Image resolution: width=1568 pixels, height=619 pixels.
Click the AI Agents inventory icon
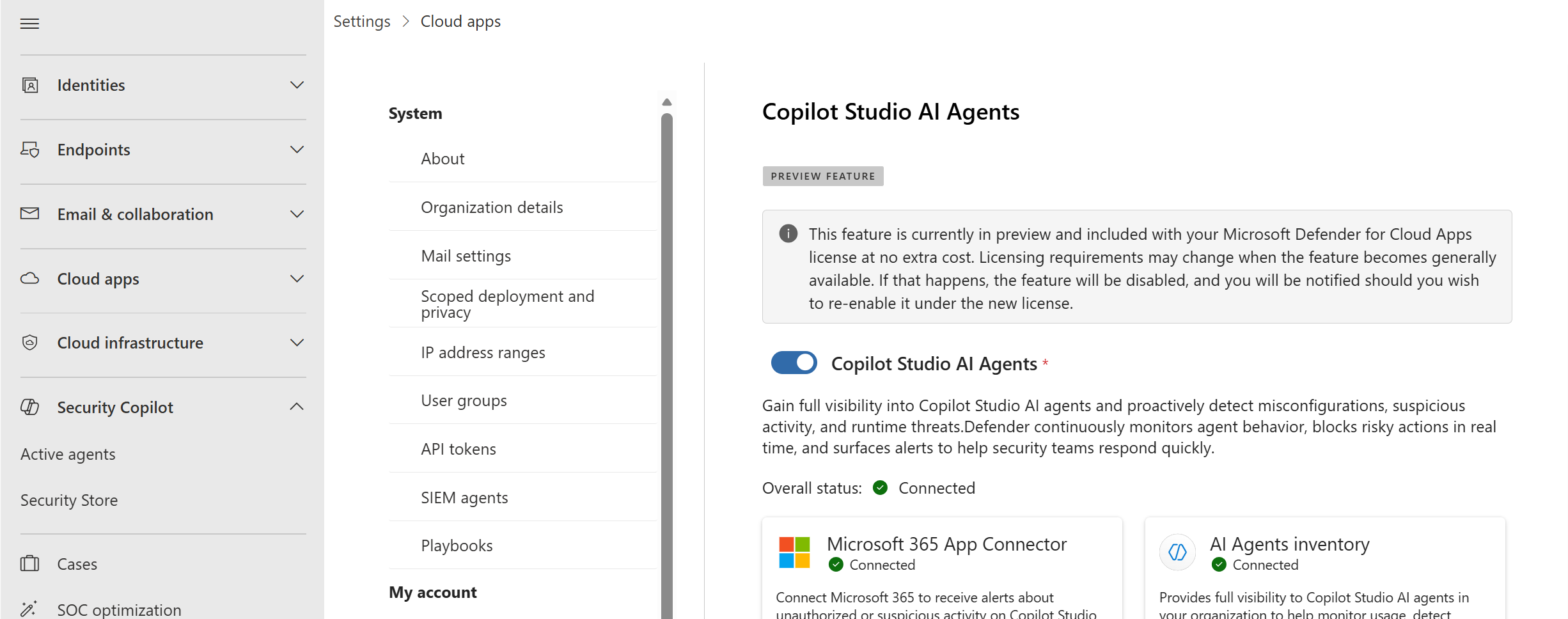[x=1177, y=552]
